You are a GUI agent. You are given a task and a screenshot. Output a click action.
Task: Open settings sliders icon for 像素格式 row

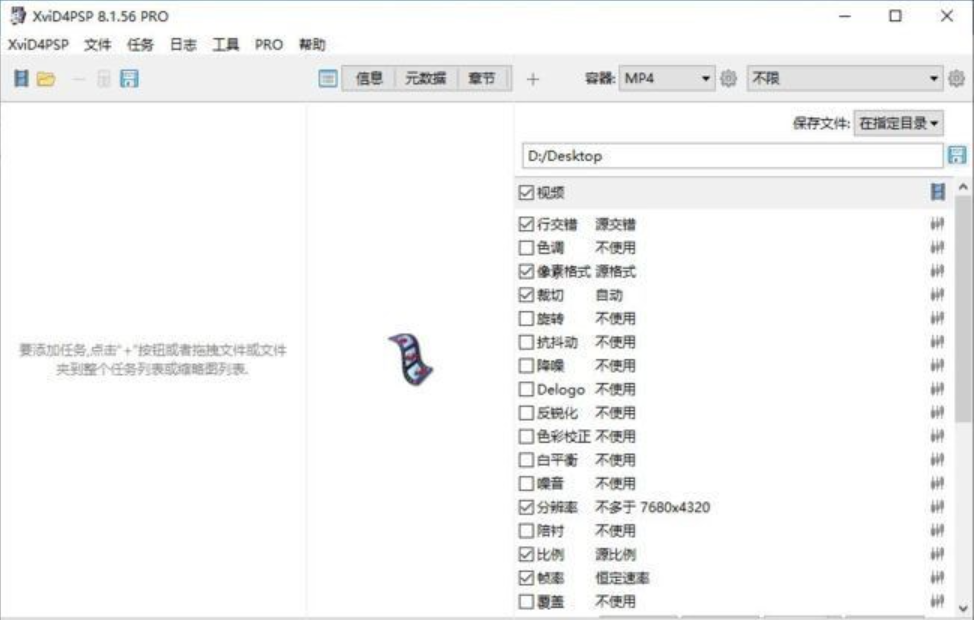[937, 271]
